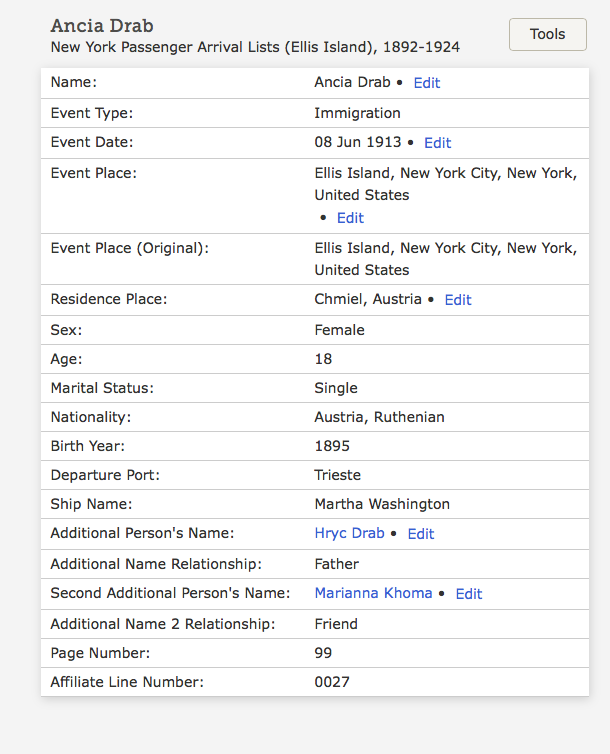Click the Ancia Drab page heading
Image resolution: width=610 pixels, height=754 pixels.
click(102, 26)
